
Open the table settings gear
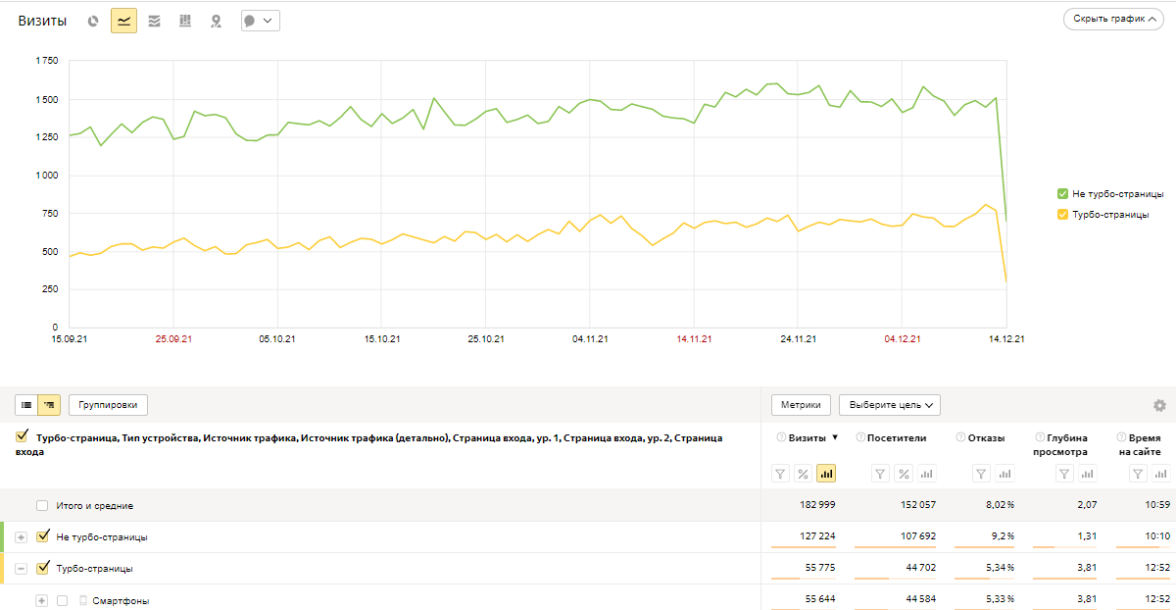[x=1160, y=405]
